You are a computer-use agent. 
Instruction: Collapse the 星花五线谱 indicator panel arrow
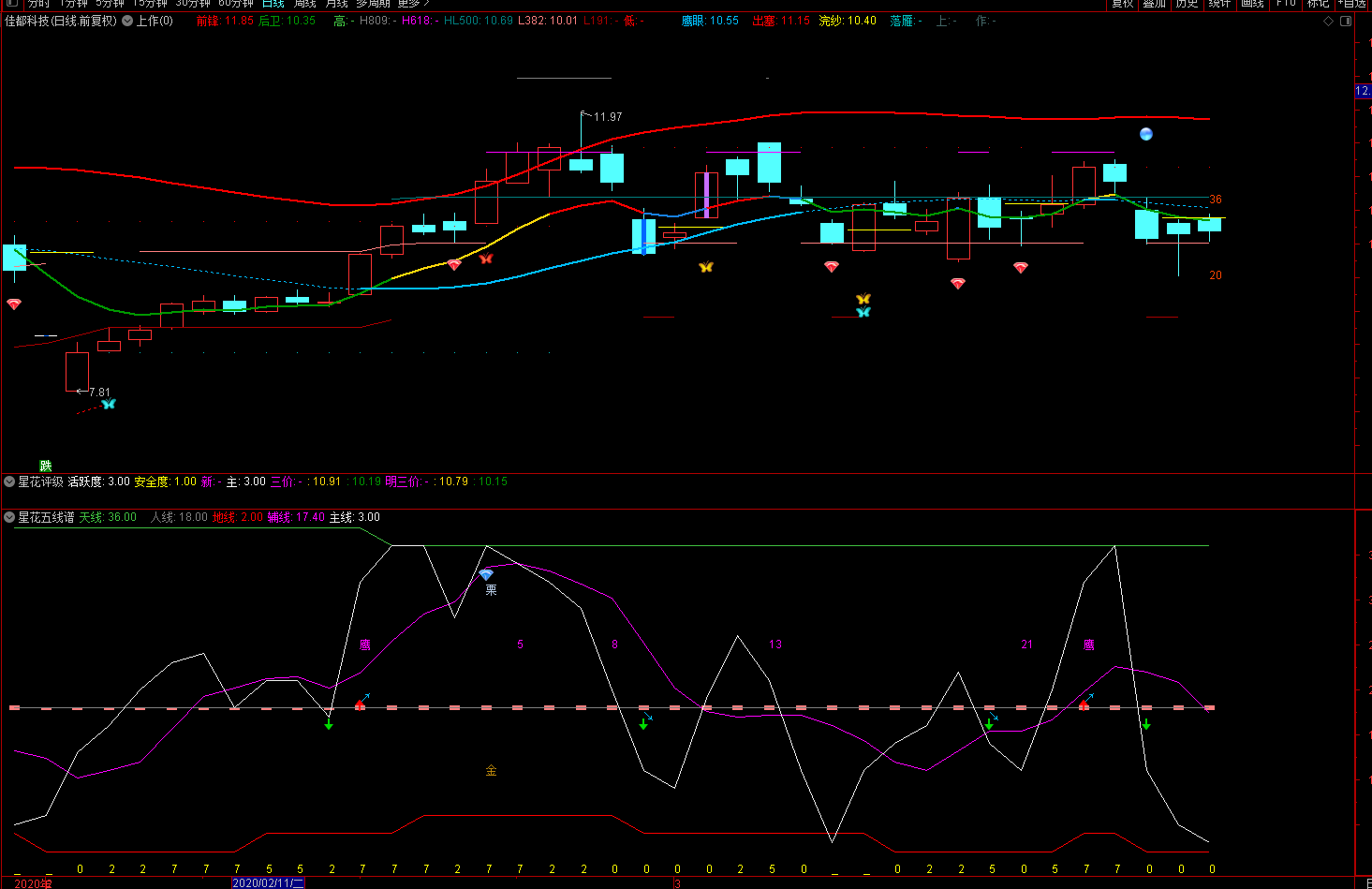tap(9, 517)
